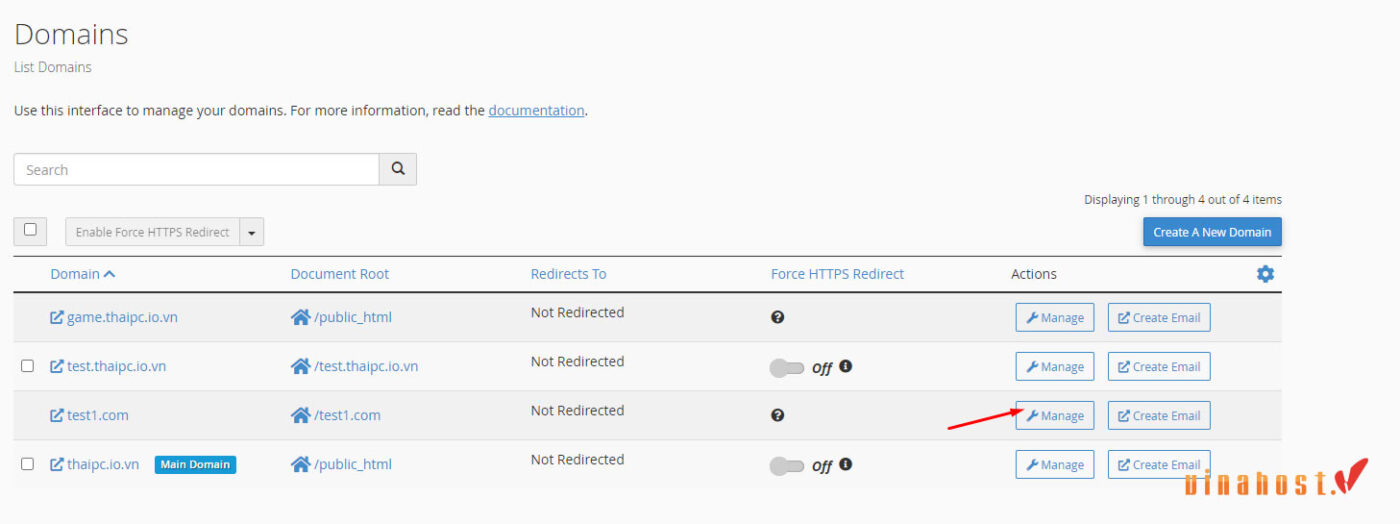Sort by Force HTTPS Redirect column
The height and width of the screenshot is (524, 1400).
coord(837,274)
